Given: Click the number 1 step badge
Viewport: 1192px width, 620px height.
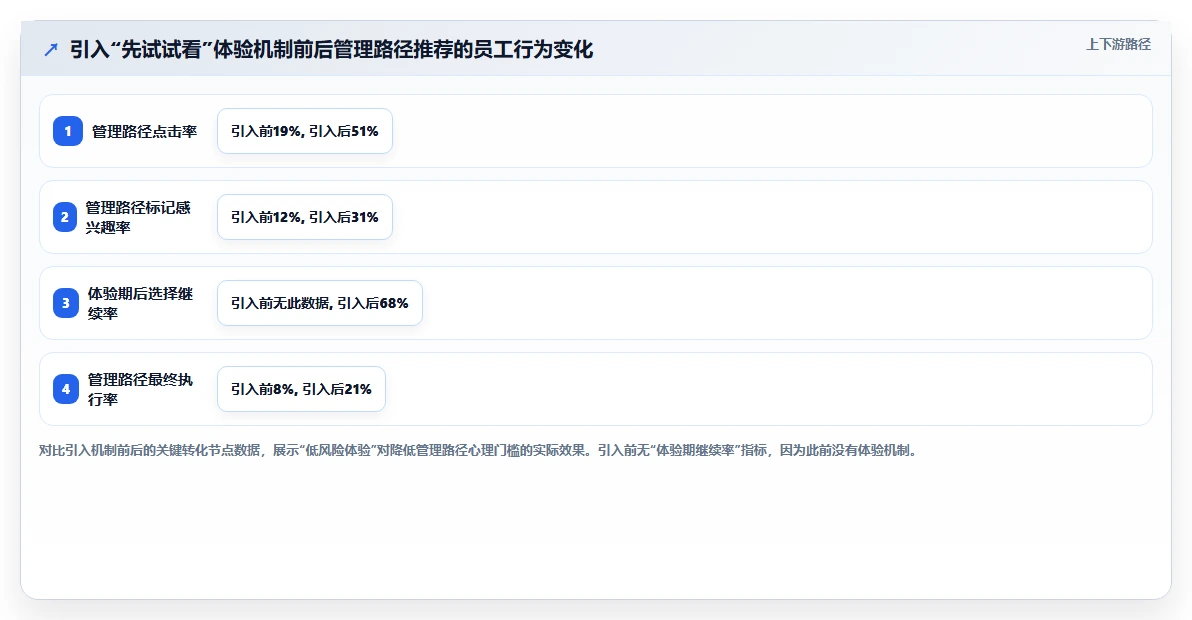Looking at the screenshot, I should pos(68,131).
